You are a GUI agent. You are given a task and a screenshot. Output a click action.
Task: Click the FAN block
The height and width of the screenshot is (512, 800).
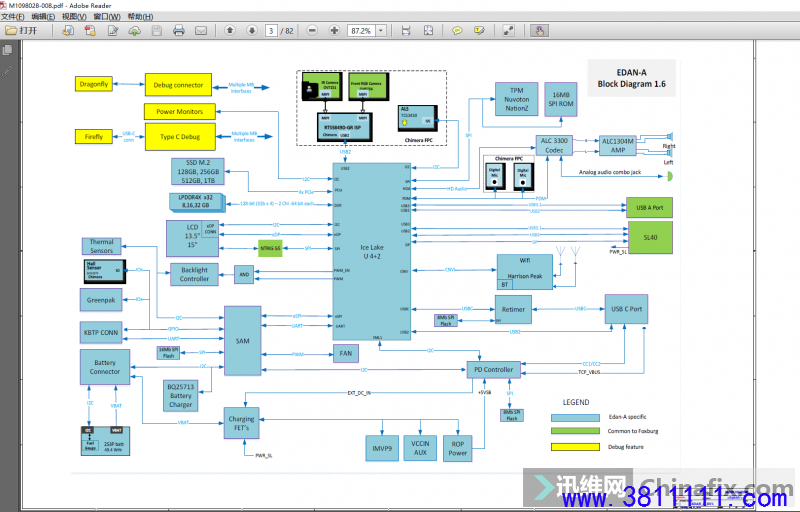(x=345, y=353)
